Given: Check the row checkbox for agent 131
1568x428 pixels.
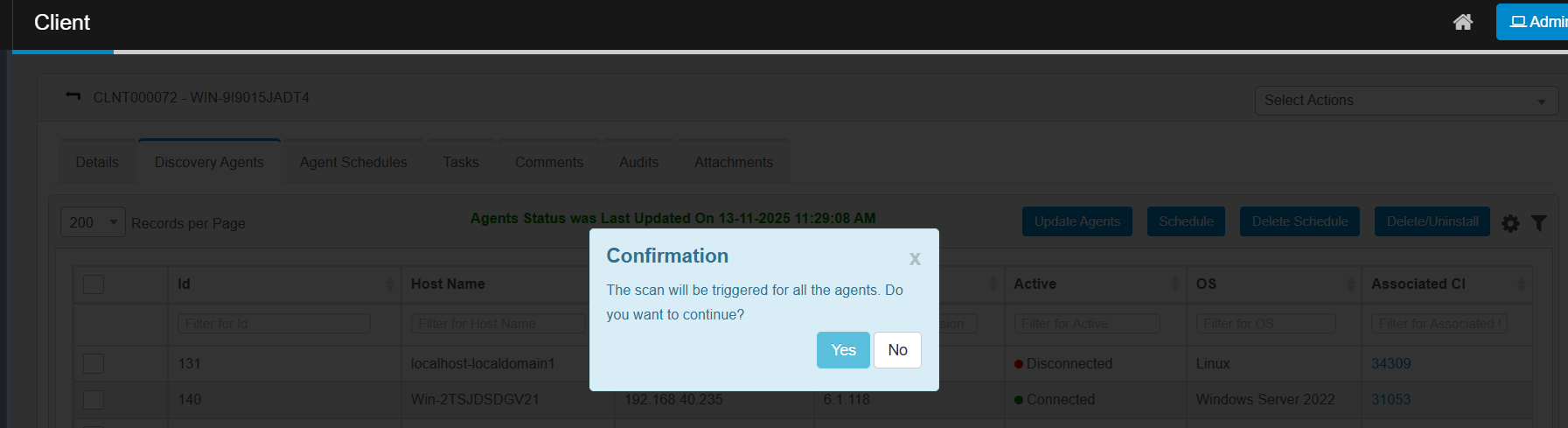Looking at the screenshot, I should 94,363.
